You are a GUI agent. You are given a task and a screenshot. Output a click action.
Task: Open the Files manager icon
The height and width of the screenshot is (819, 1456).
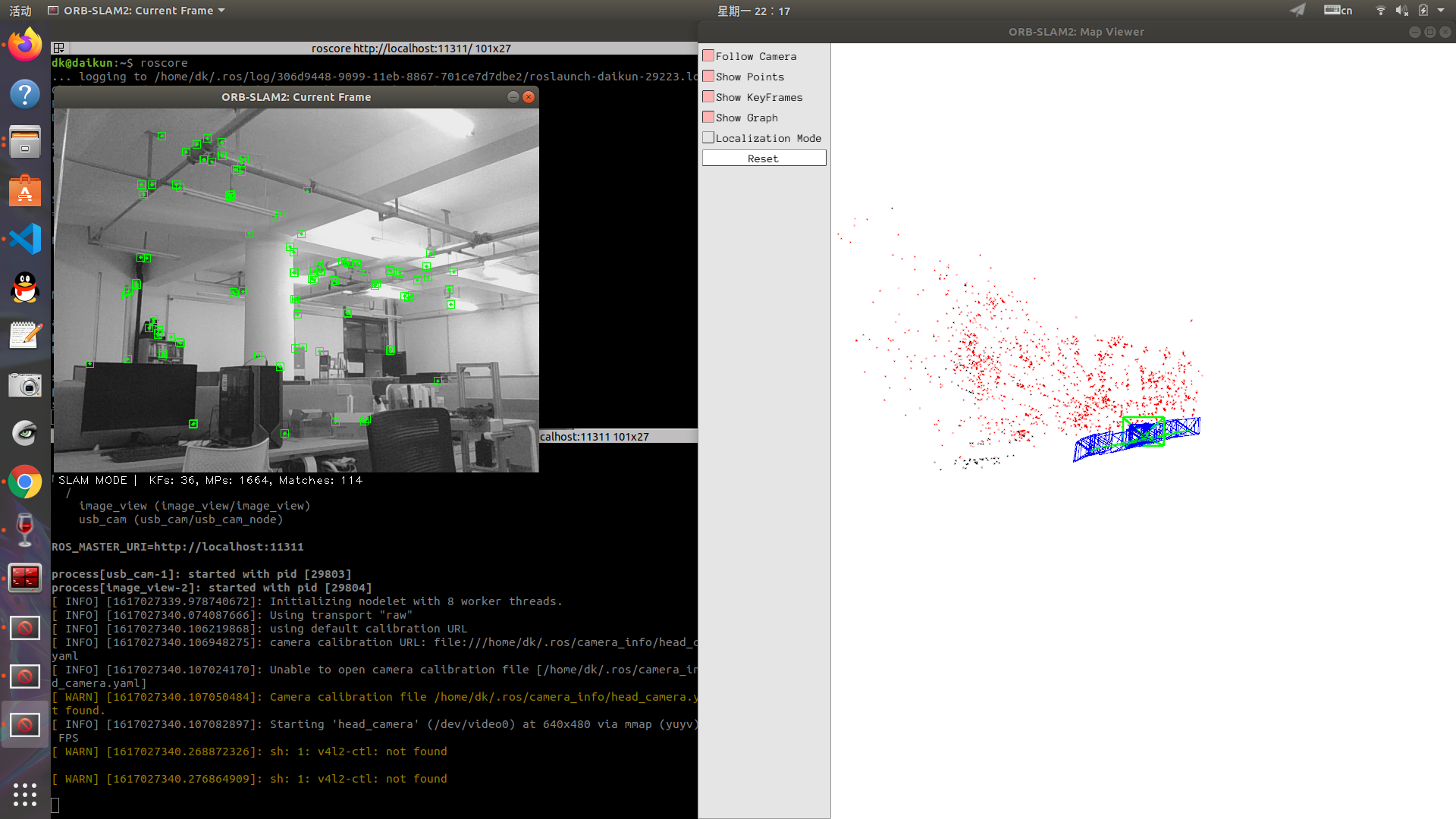25,143
